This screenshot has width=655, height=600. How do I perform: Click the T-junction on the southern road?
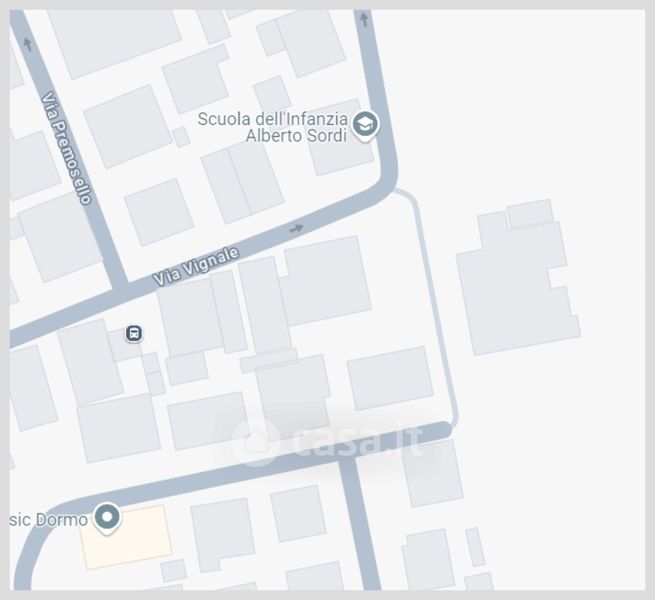click(347, 458)
